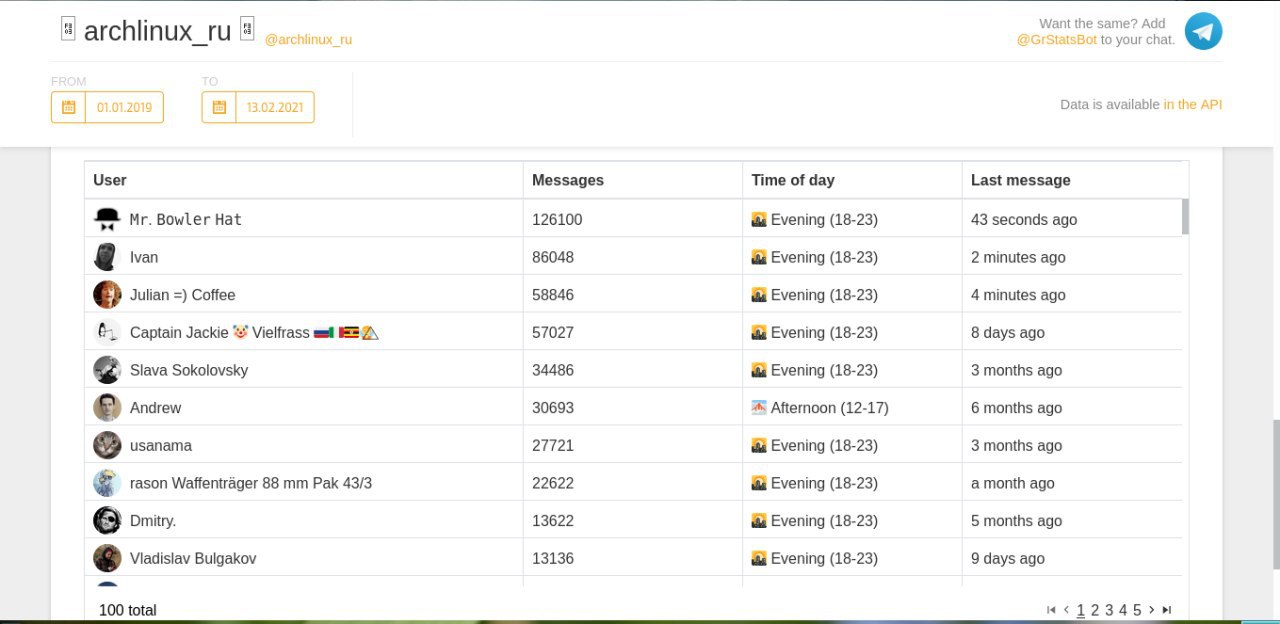This screenshot has height=624, width=1280.
Task: Go to first page of results
Action: 1051,610
